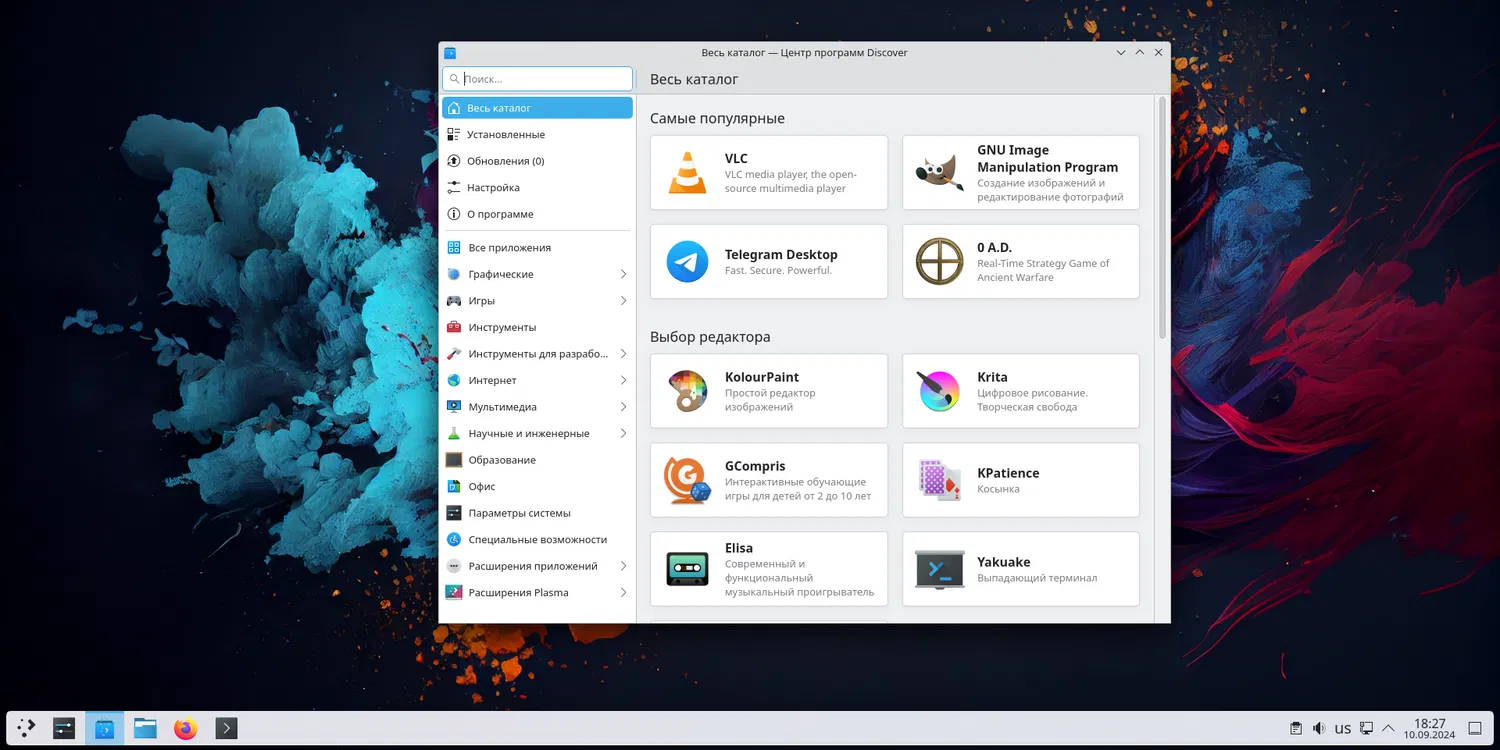Click the catalog vertical scrollbar
Image resolution: width=1500 pixels, height=750 pixels.
tap(1162, 218)
